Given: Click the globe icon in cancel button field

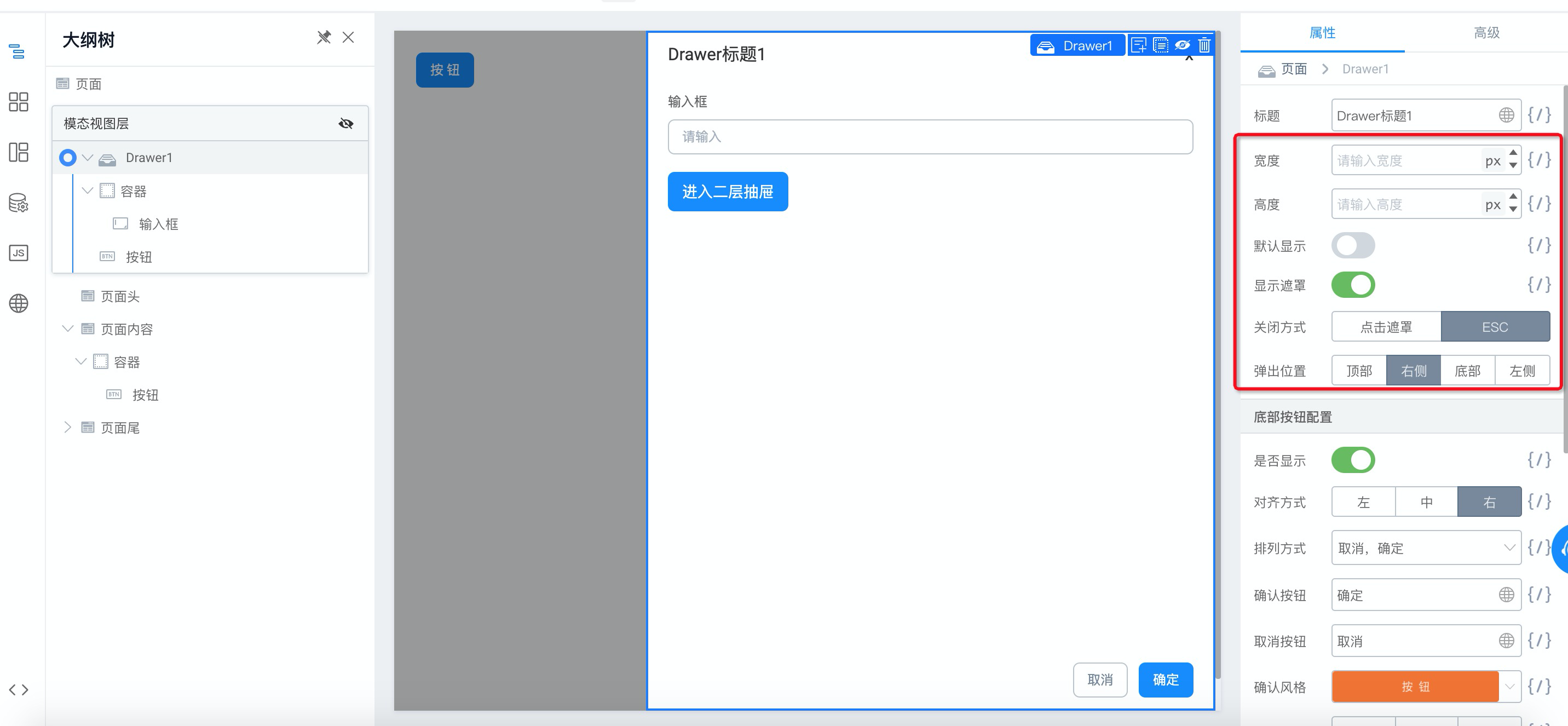Looking at the screenshot, I should (x=1506, y=641).
